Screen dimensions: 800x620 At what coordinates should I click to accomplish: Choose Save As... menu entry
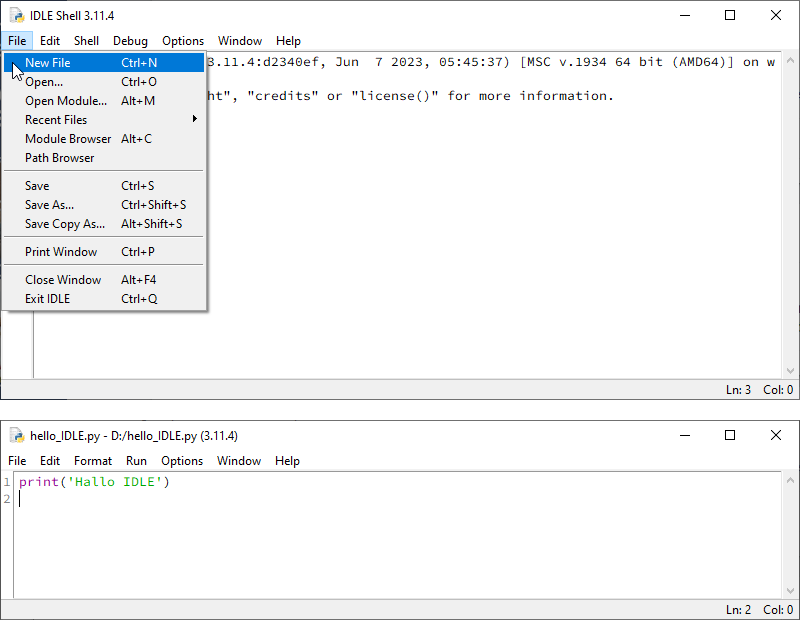(x=104, y=205)
